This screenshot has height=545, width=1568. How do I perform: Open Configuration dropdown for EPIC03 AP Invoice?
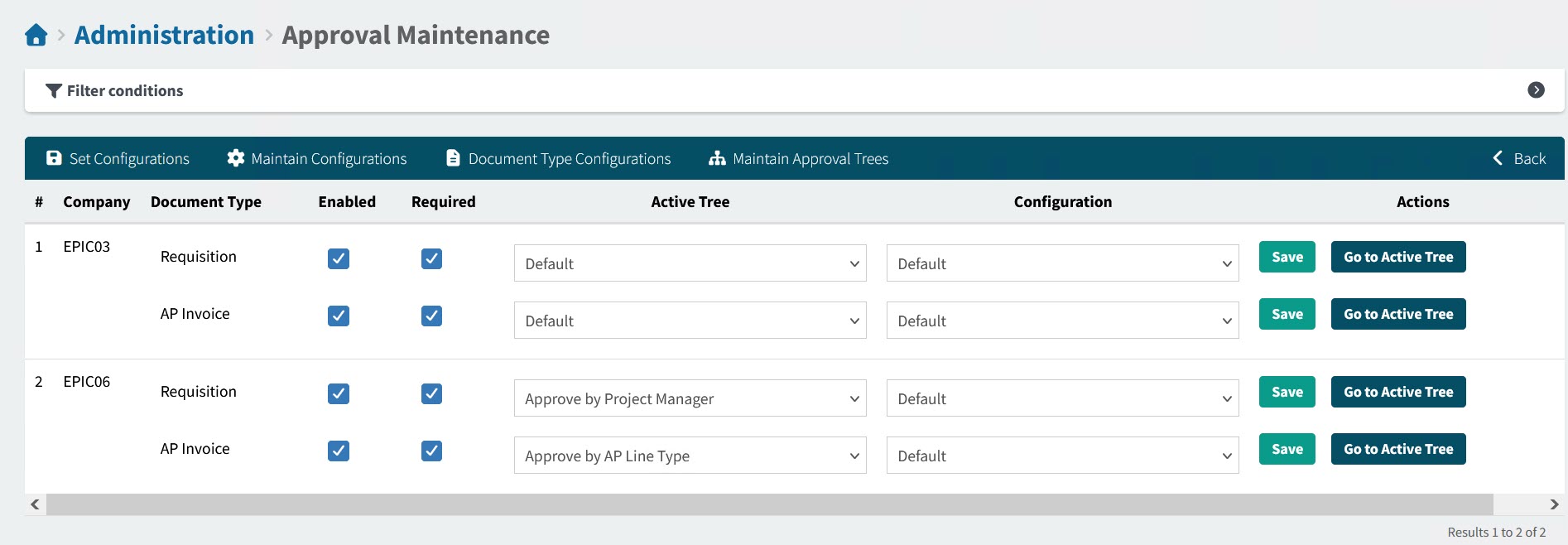point(1063,321)
